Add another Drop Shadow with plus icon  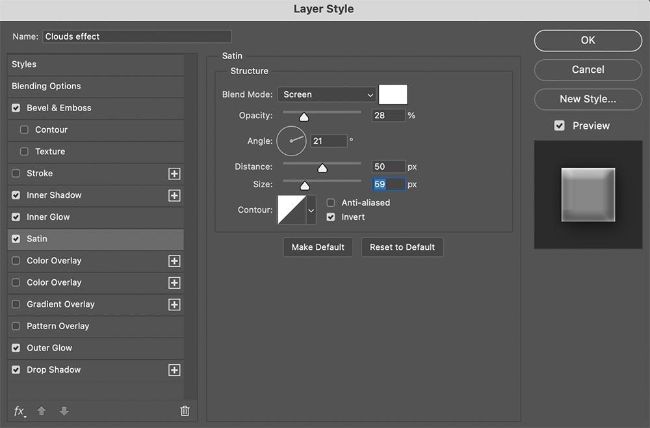coord(174,370)
